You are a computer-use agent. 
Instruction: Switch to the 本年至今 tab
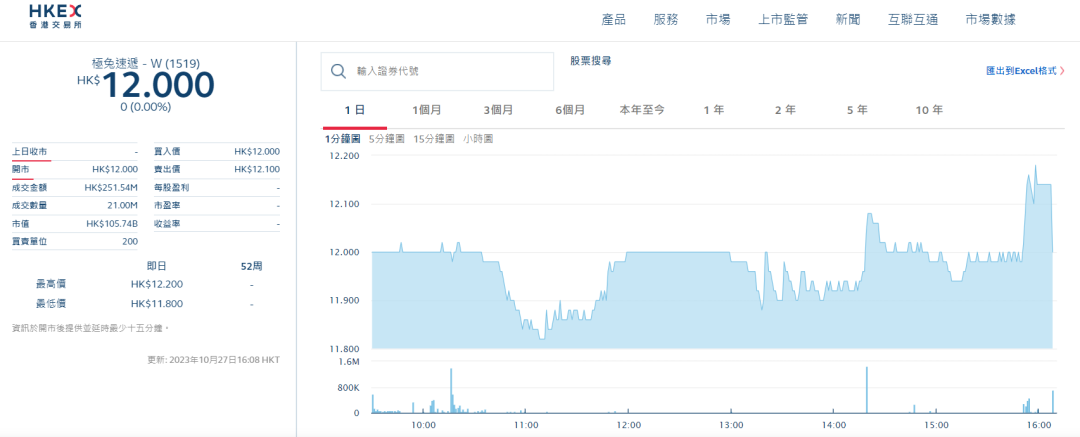coord(642,110)
